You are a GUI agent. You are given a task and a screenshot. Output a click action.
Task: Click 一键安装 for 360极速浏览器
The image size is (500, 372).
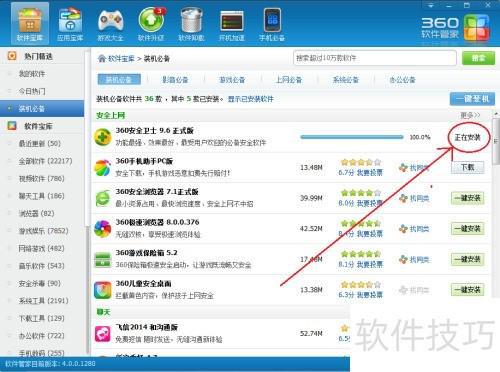(467, 229)
